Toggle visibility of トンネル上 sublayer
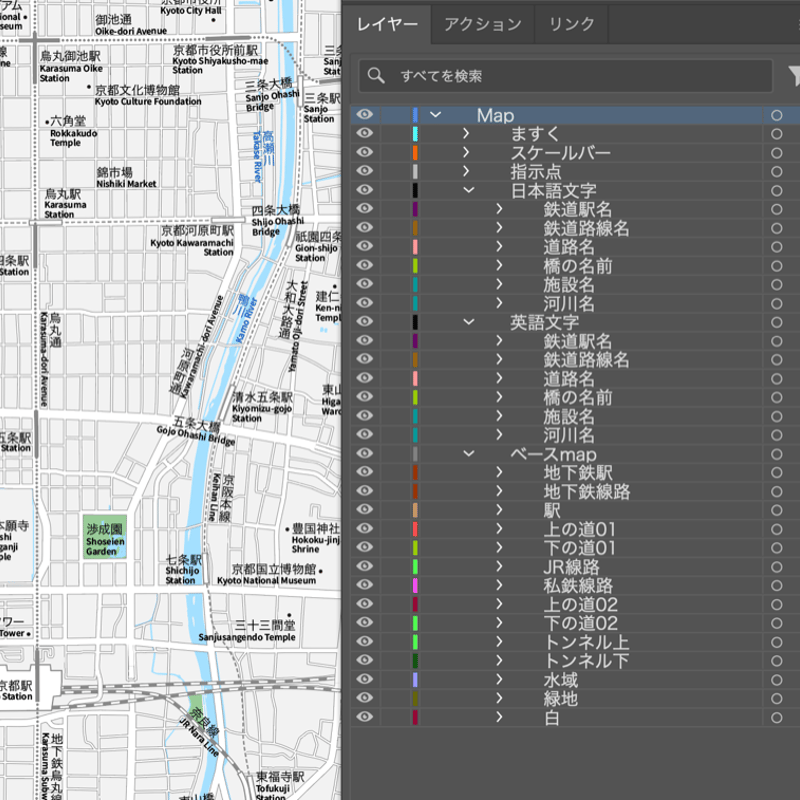This screenshot has height=800, width=800. [x=364, y=641]
